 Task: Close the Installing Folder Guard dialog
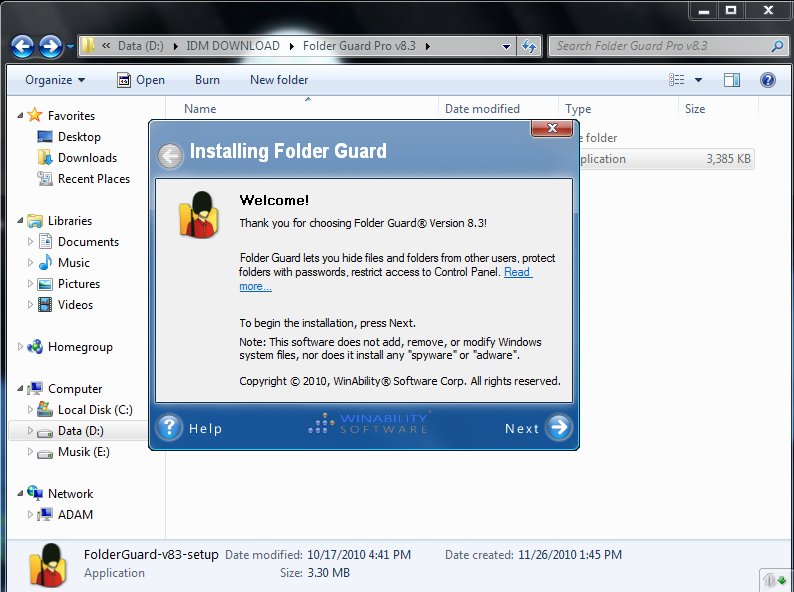coord(552,128)
